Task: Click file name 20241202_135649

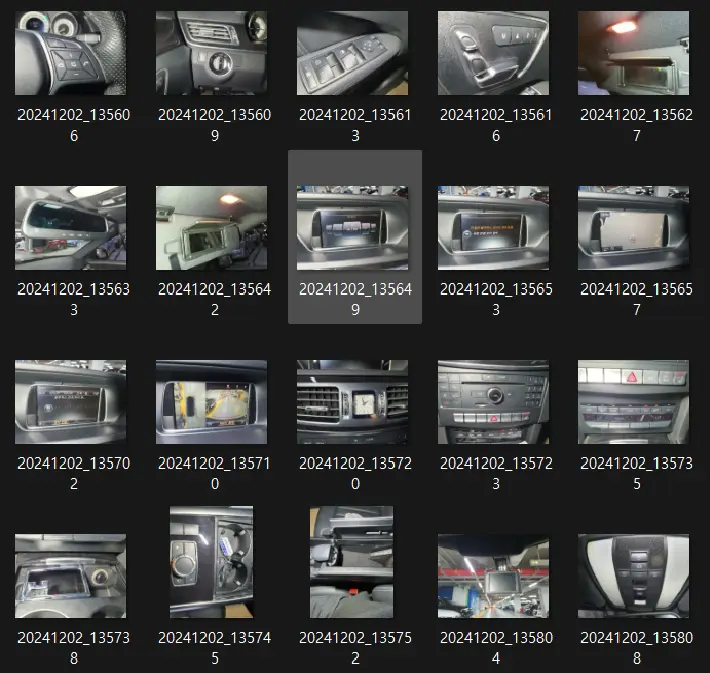Action: pos(355,299)
